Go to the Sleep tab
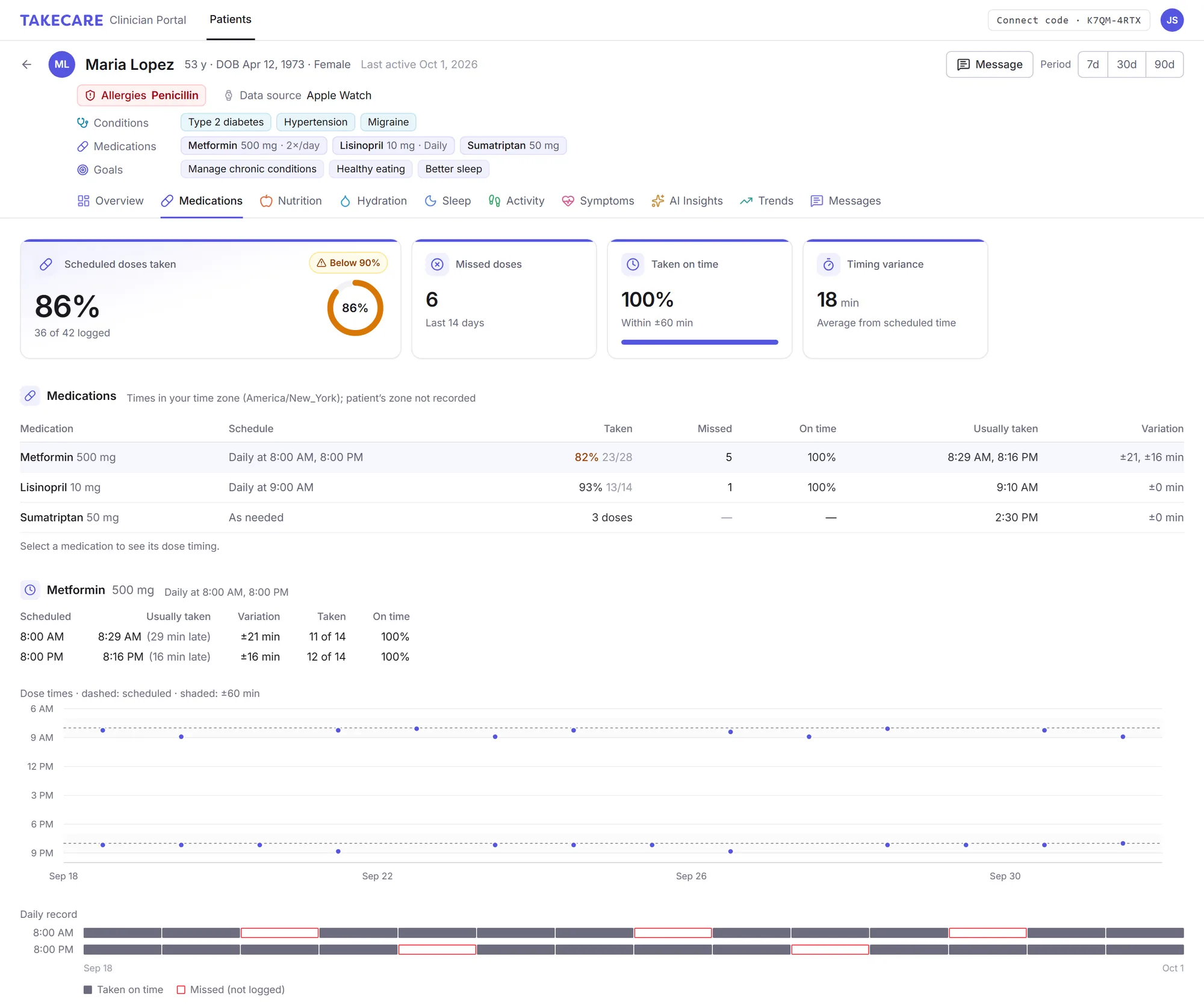The height and width of the screenshot is (1004, 1204). point(448,201)
